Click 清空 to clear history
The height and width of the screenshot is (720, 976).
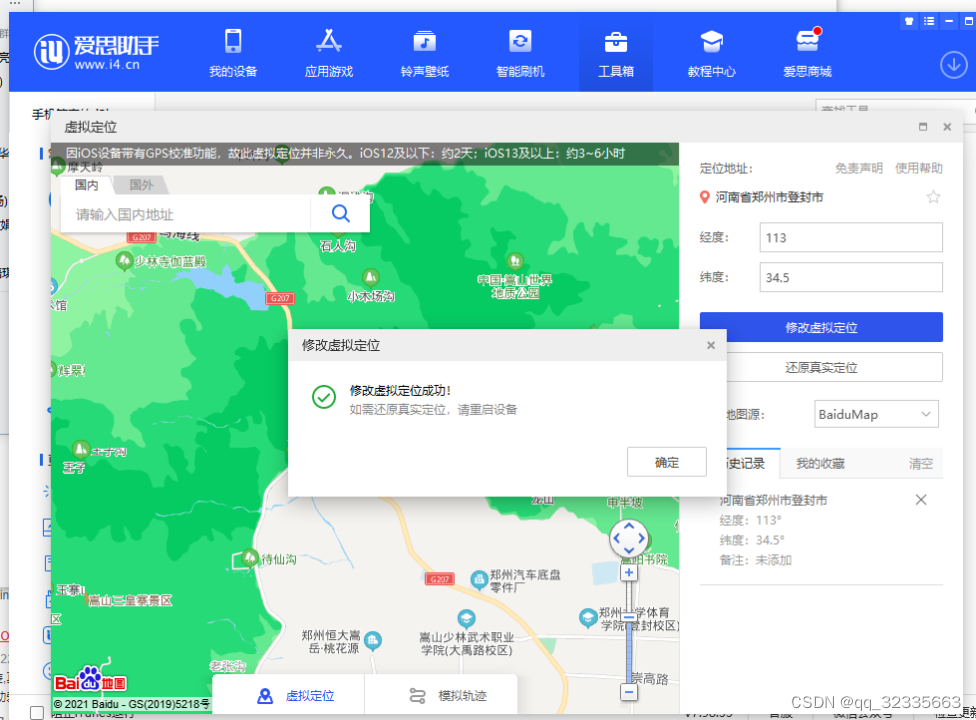coord(921,464)
